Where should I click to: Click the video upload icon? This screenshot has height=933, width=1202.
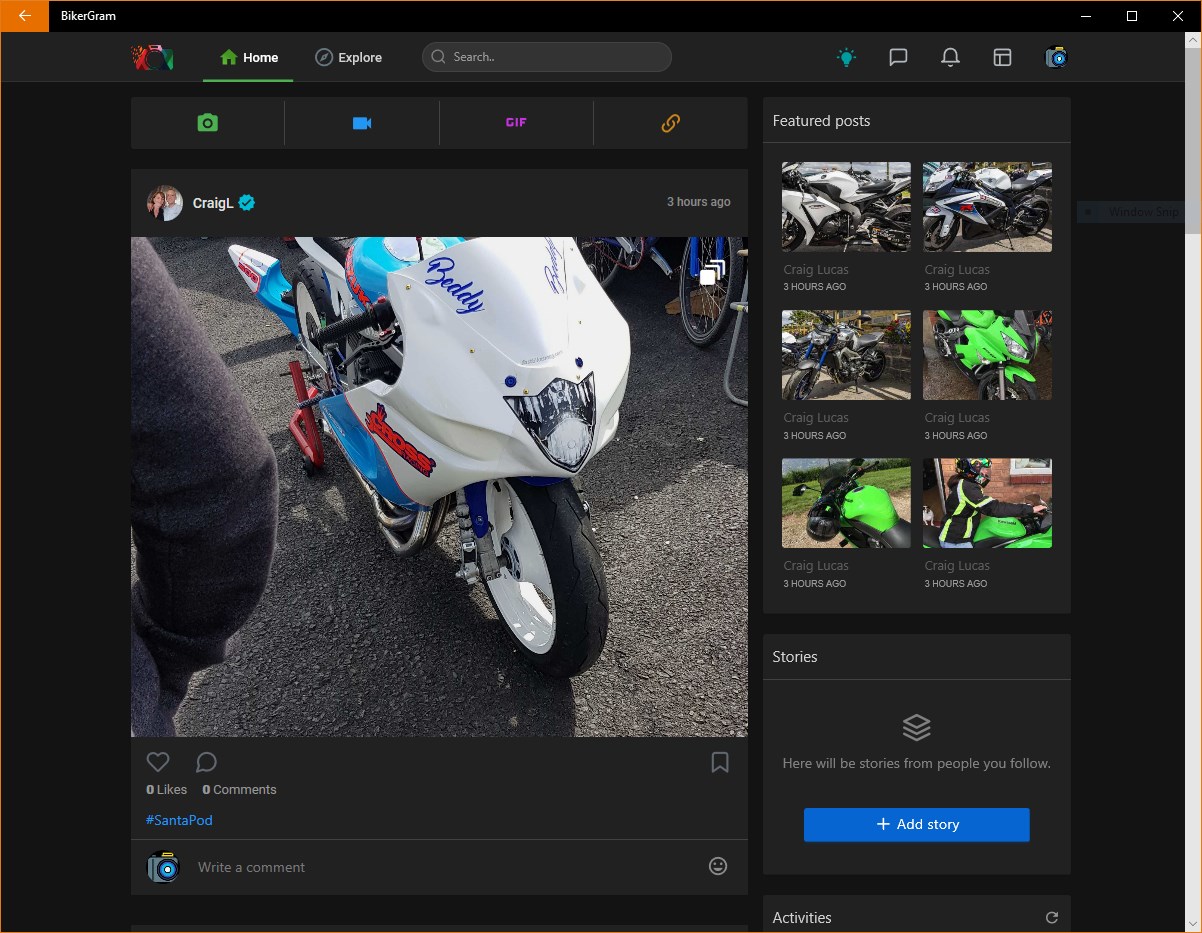[362, 123]
